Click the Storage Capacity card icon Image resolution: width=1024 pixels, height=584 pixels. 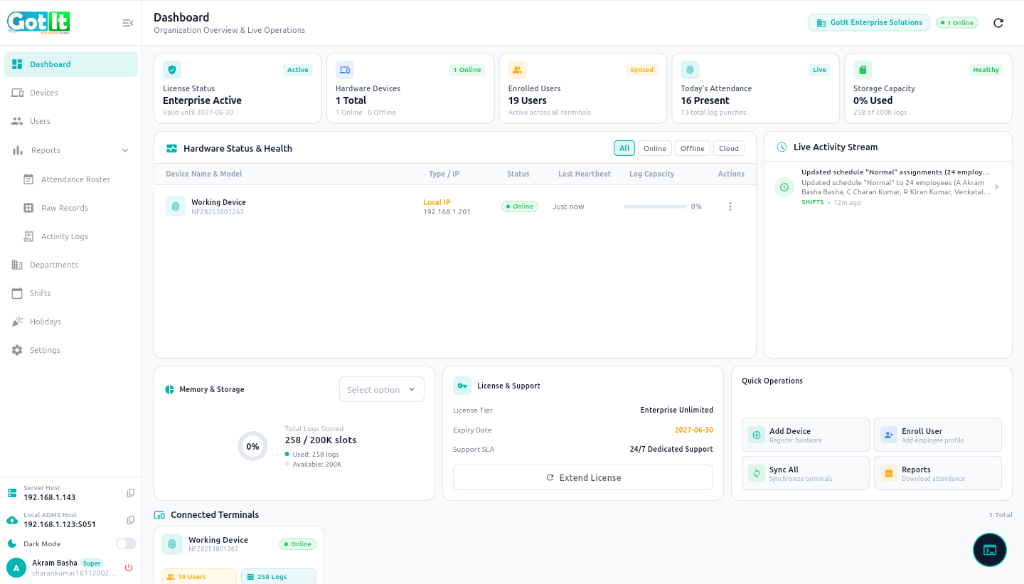tap(862, 70)
